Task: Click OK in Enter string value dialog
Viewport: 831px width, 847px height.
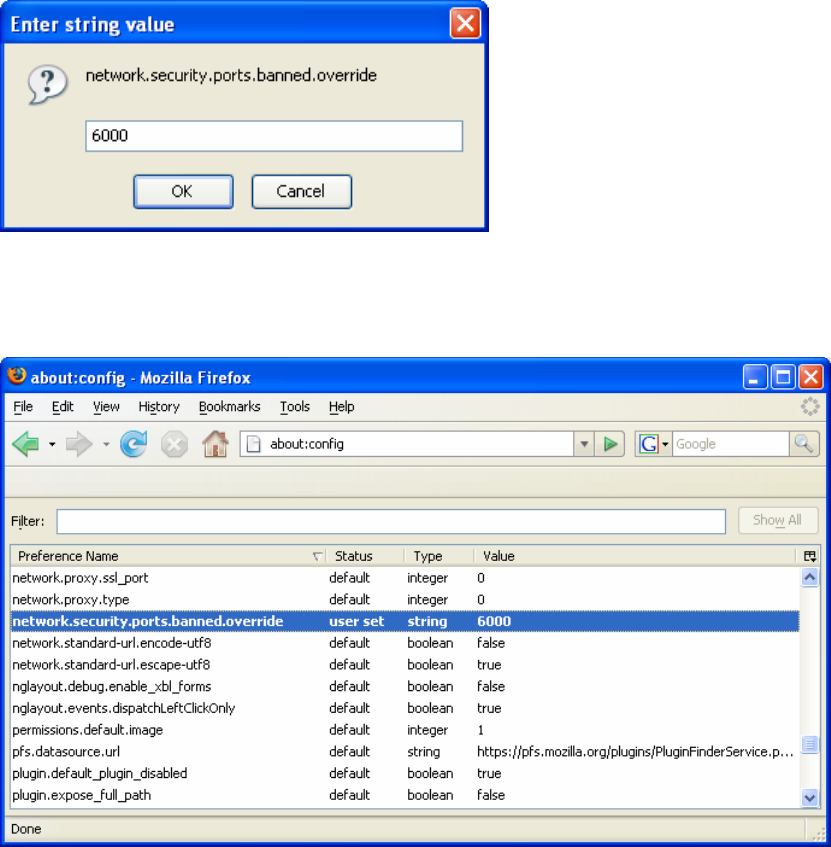Action: (183, 191)
